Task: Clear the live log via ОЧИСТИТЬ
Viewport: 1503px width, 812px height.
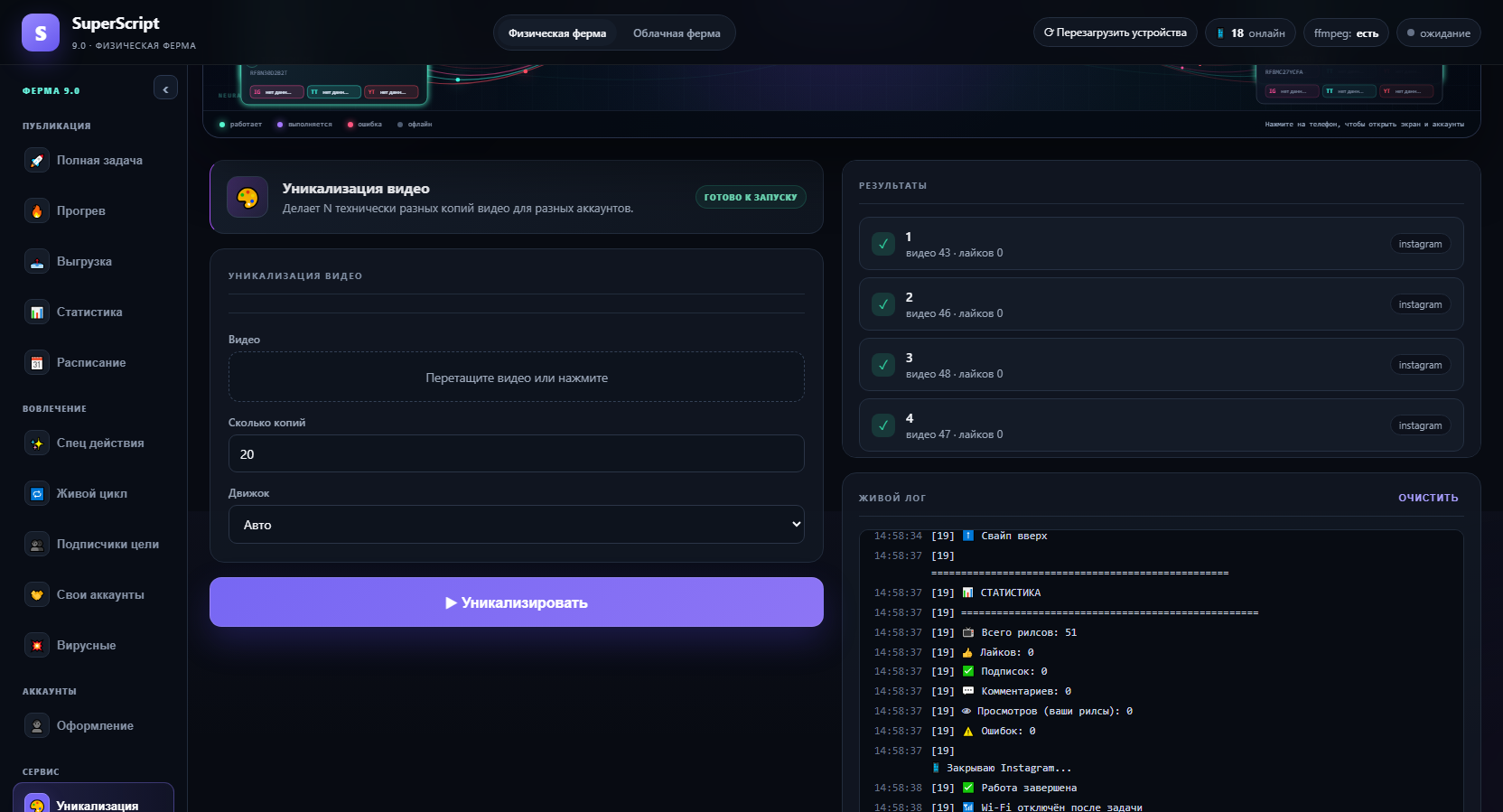Action: pyautogui.click(x=1428, y=498)
